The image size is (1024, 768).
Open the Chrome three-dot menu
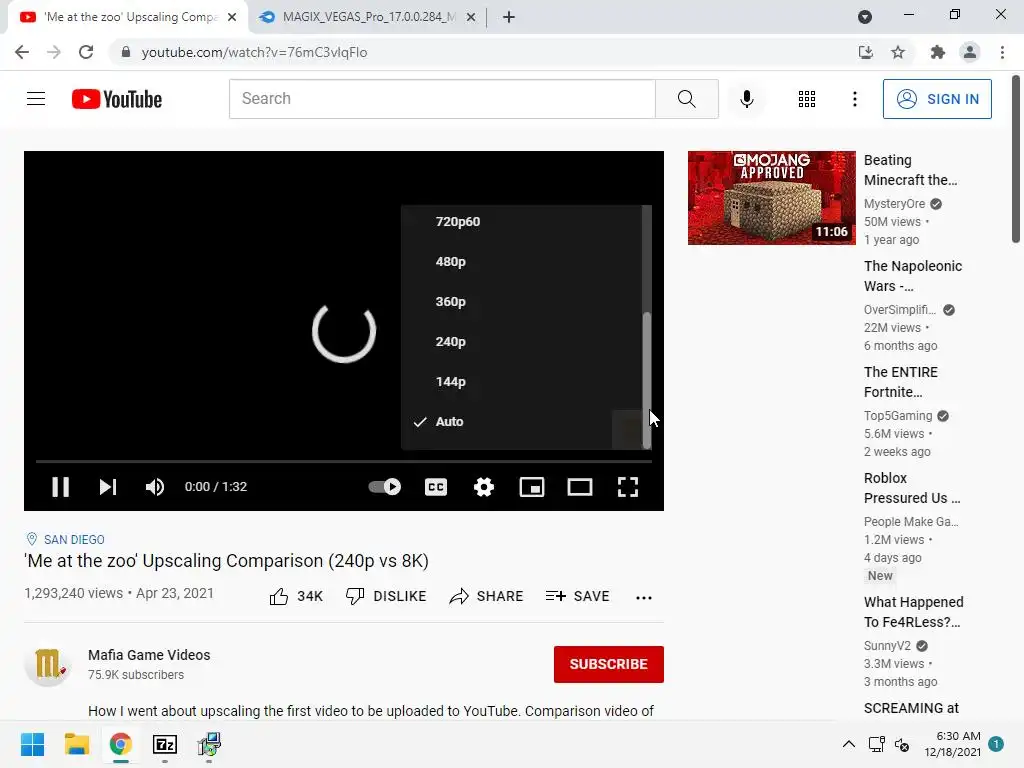coord(1002,52)
